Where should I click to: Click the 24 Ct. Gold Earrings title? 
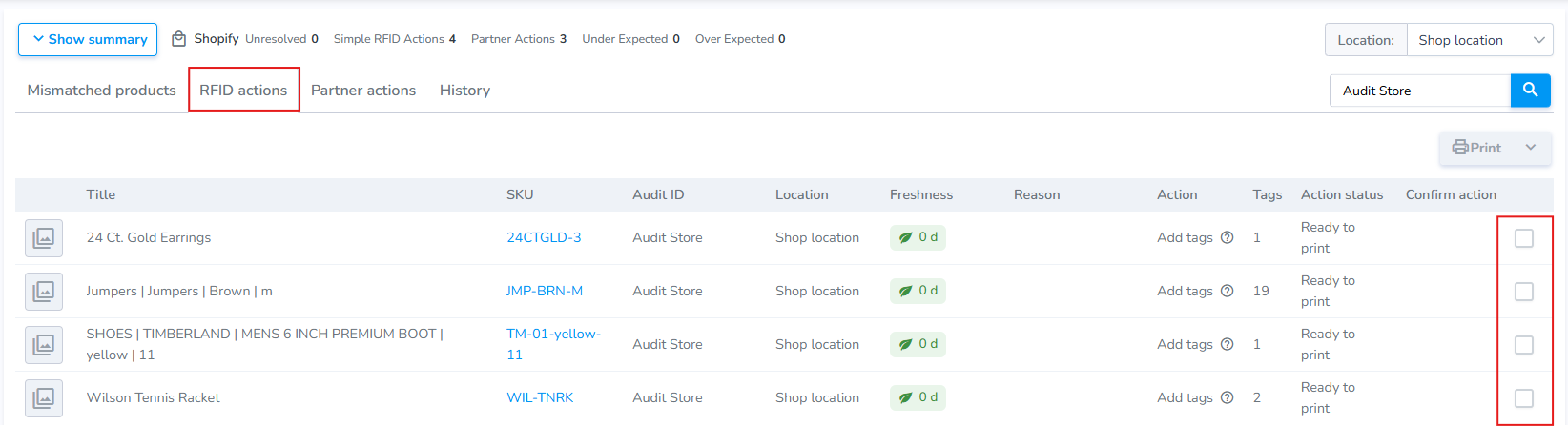(x=149, y=237)
